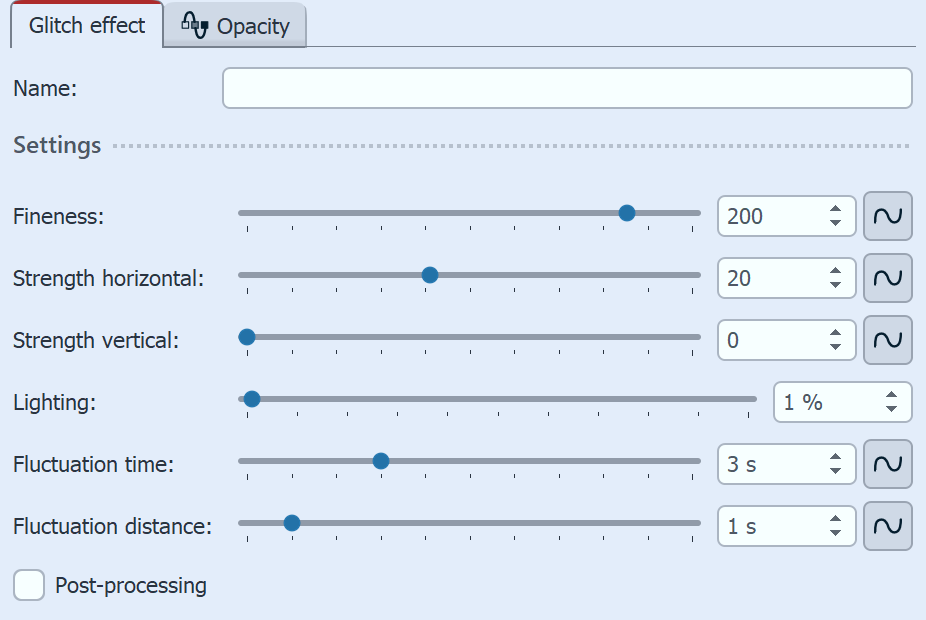Open the sine animator for Fluctuation time
The image size is (926, 620).
click(x=887, y=464)
